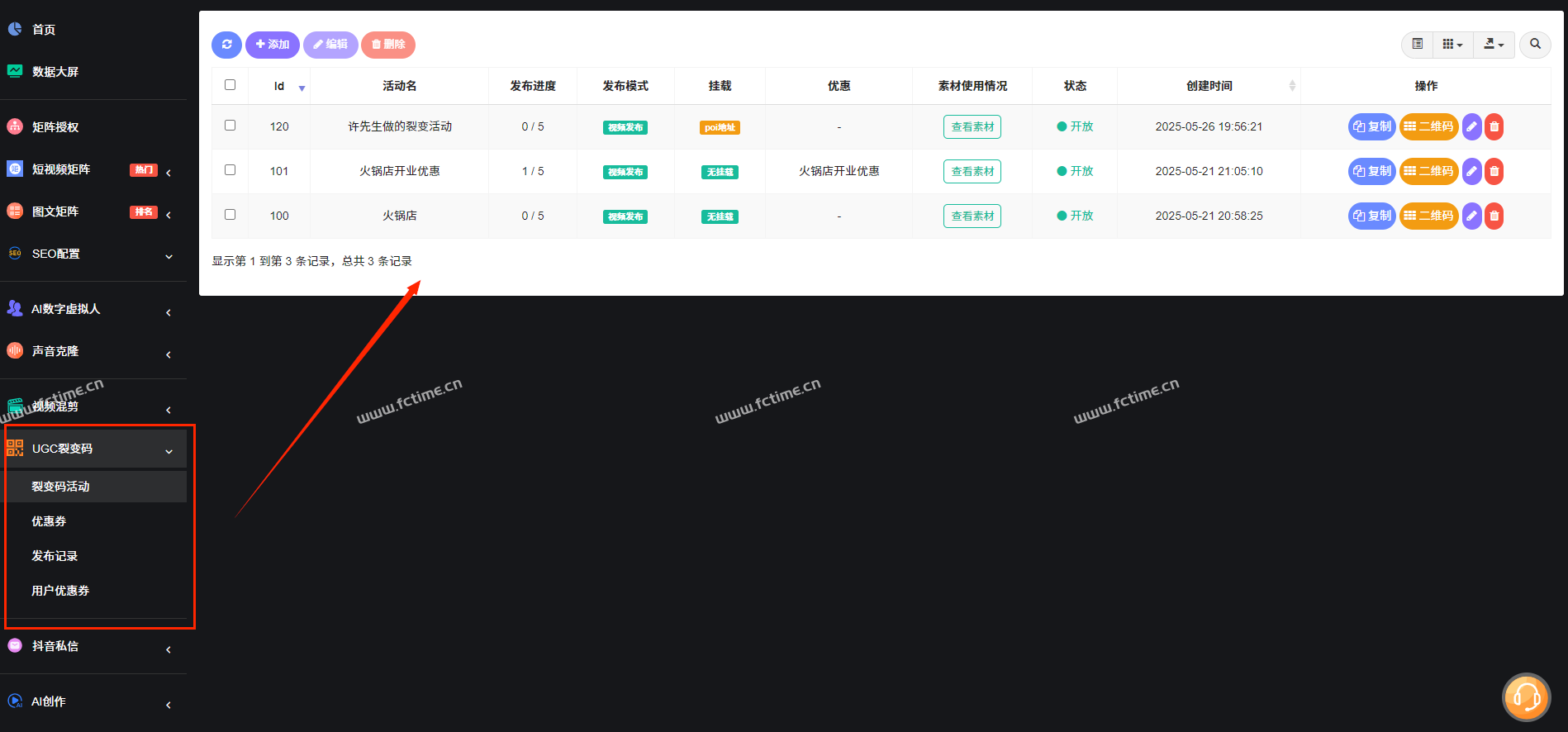Click the 矩阵授权 sidebar icon
The height and width of the screenshot is (732, 1568).
pos(15,126)
